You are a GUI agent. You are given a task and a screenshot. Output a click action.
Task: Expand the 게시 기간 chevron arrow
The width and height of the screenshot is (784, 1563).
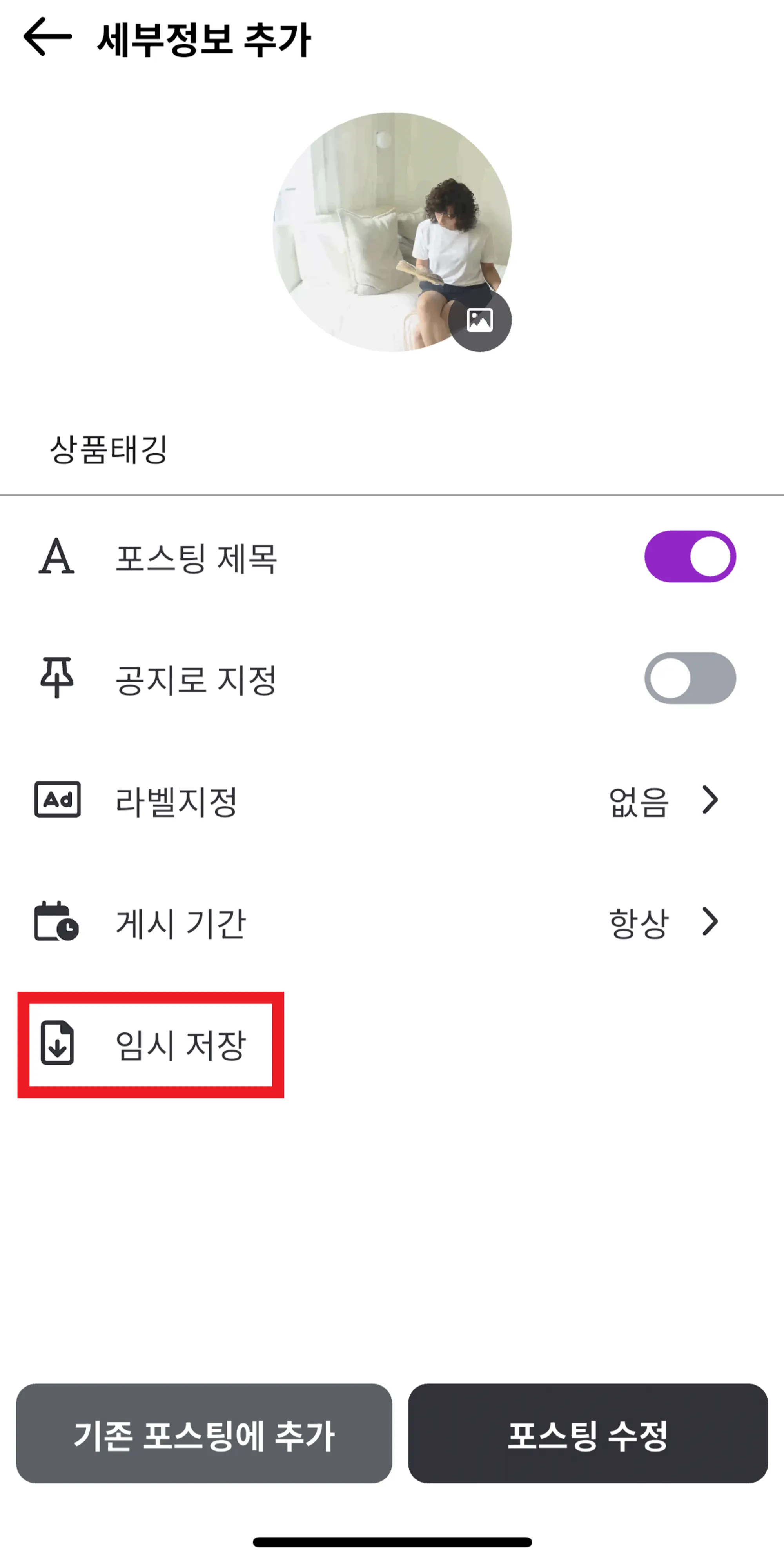[710, 921]
